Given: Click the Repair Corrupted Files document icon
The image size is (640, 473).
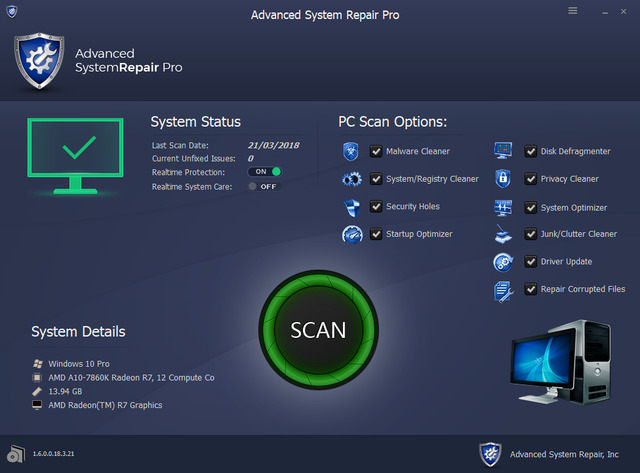Looking at the screenshot, I should click(504, 290).
